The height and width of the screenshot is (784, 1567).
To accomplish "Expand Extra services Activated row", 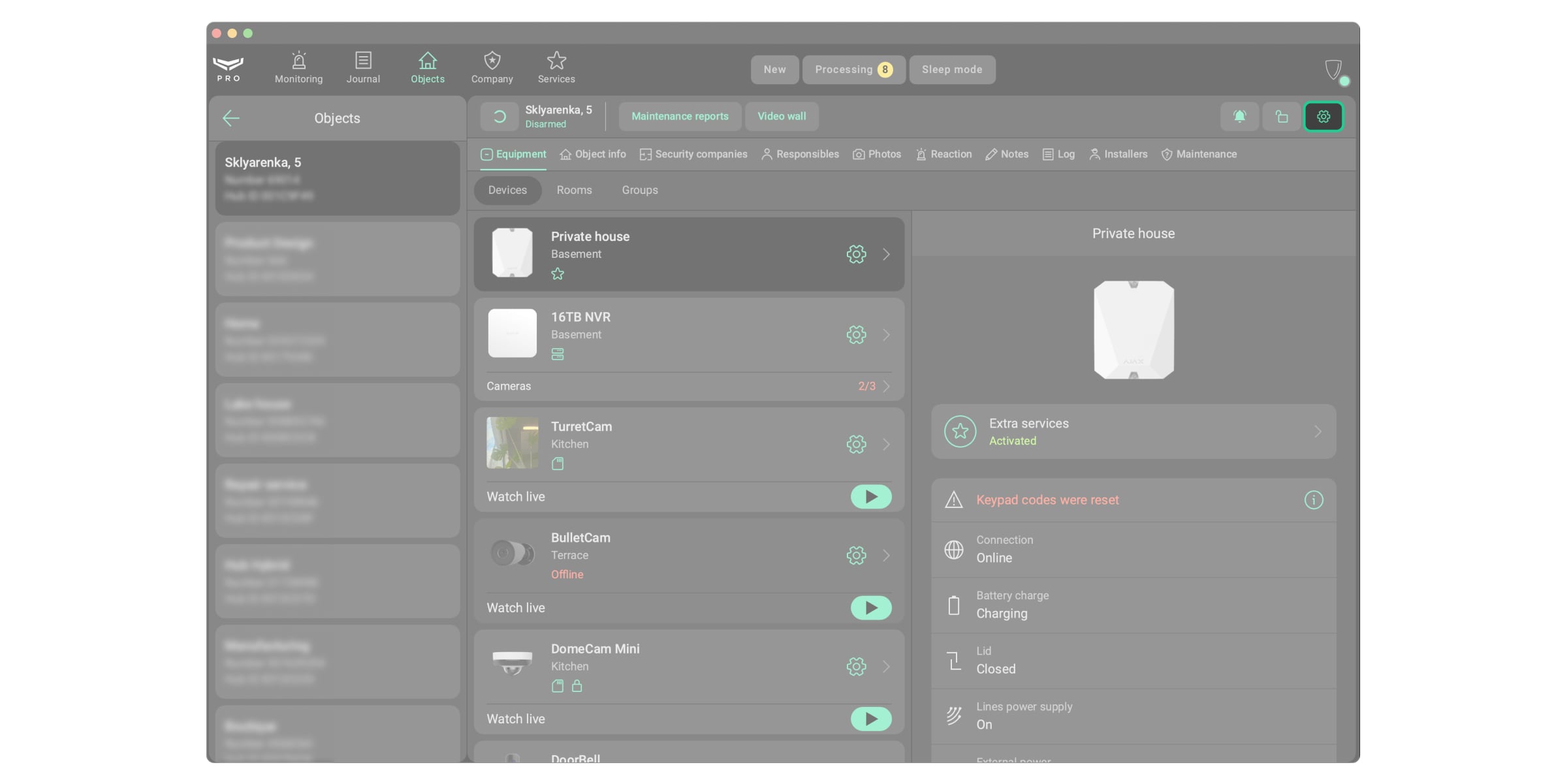I will point(1133,431).
